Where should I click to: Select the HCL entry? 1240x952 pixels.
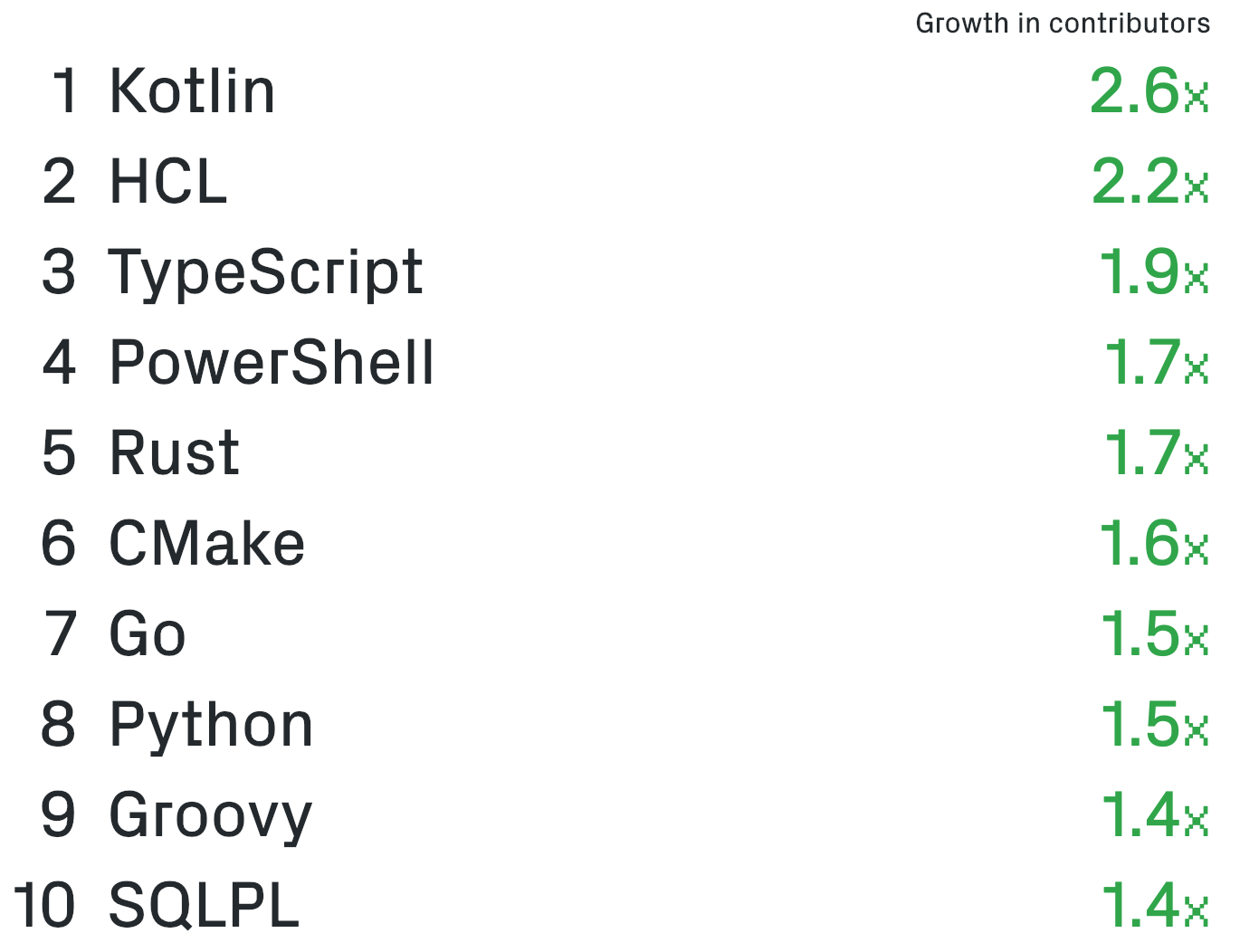167,182
